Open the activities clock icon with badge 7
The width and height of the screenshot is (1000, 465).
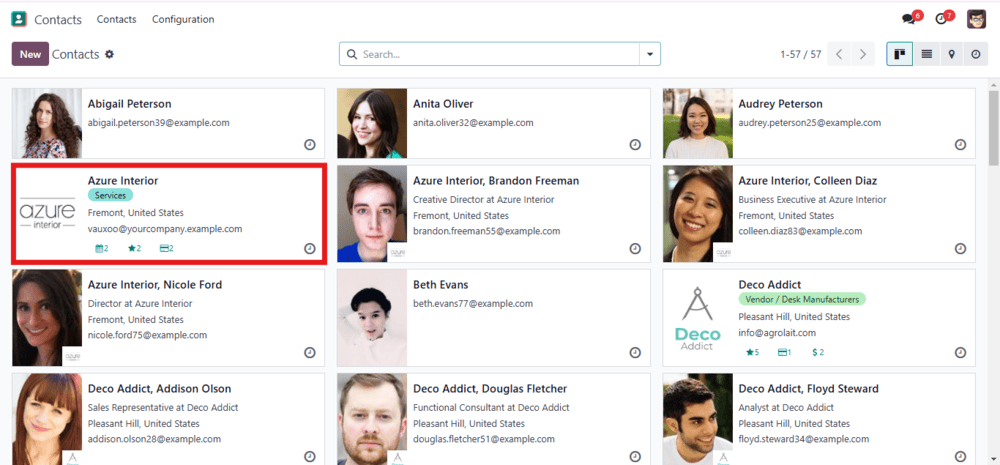pyautogui.click(x=941, y=19)
